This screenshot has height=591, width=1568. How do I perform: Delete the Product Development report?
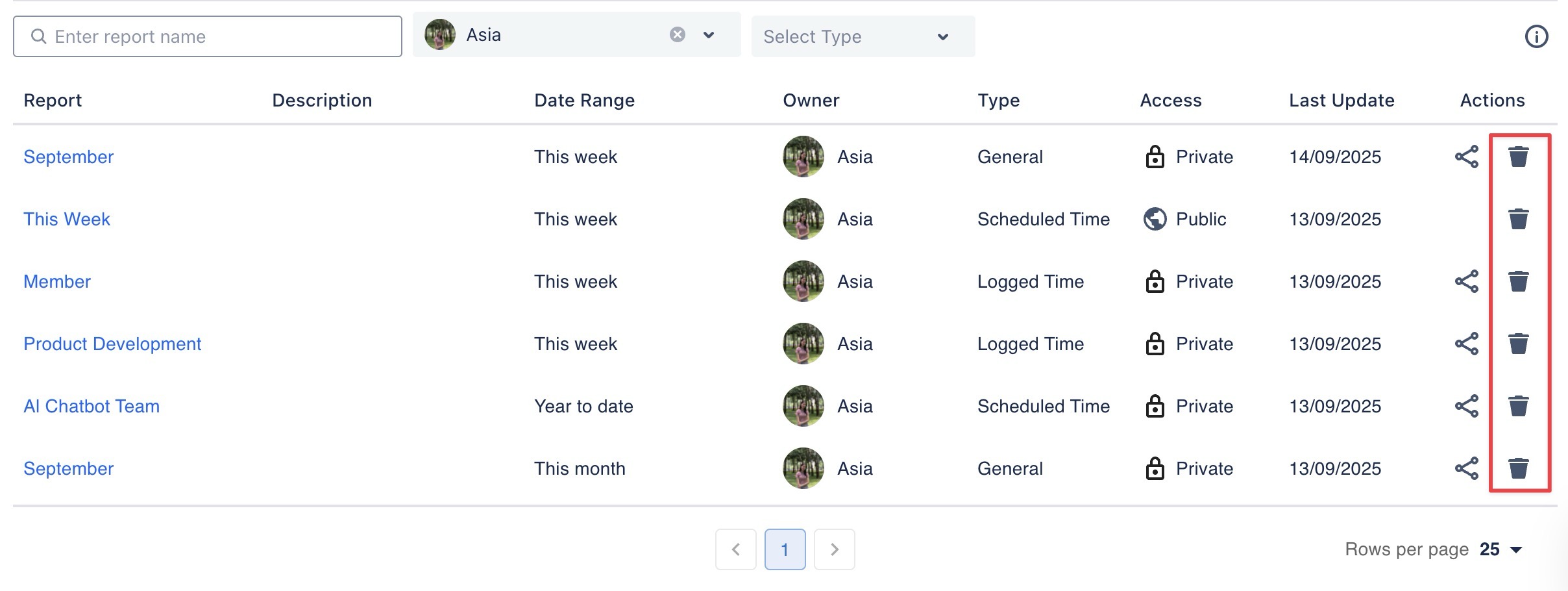pyautogui.click(x=1518, y=344)
